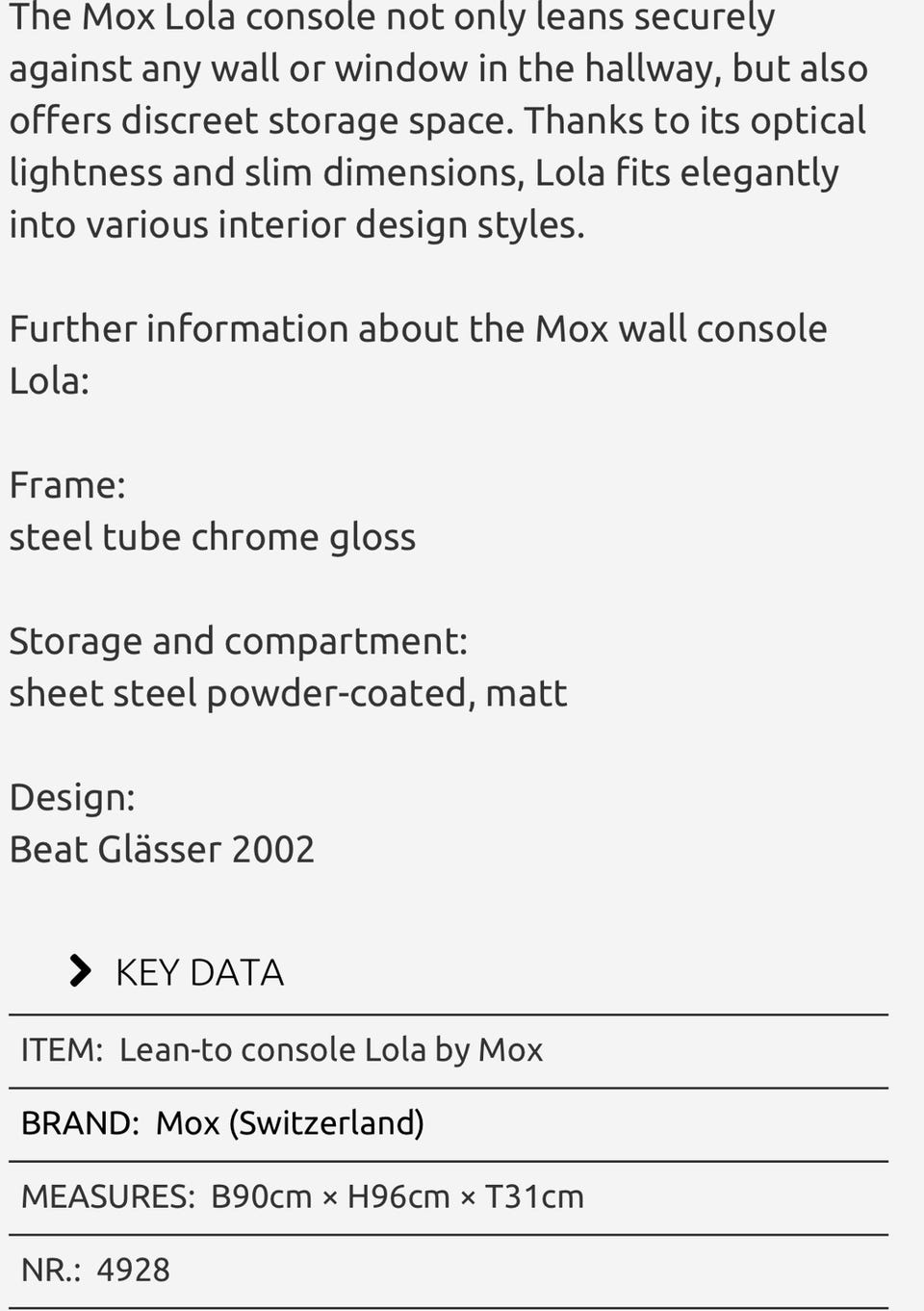Image resolution: width=924 pixels, height=1311 pixels.
Task: Select the MEASURES B90cm × H96cm × T31cm row
Action: coord(449,1197)
